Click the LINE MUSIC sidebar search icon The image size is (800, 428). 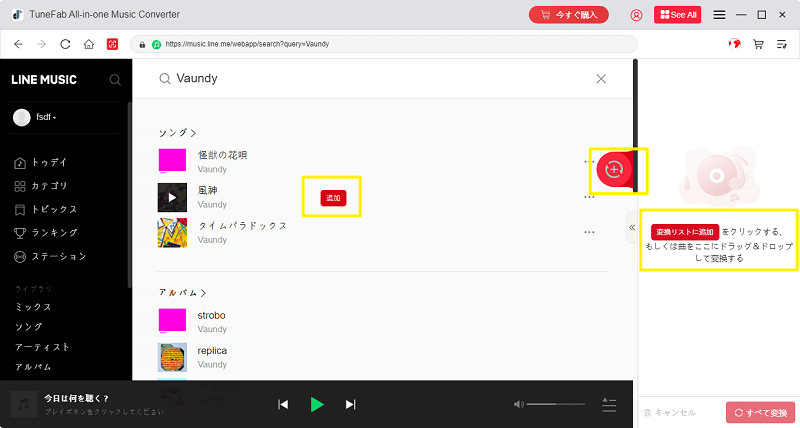point(115,80)
